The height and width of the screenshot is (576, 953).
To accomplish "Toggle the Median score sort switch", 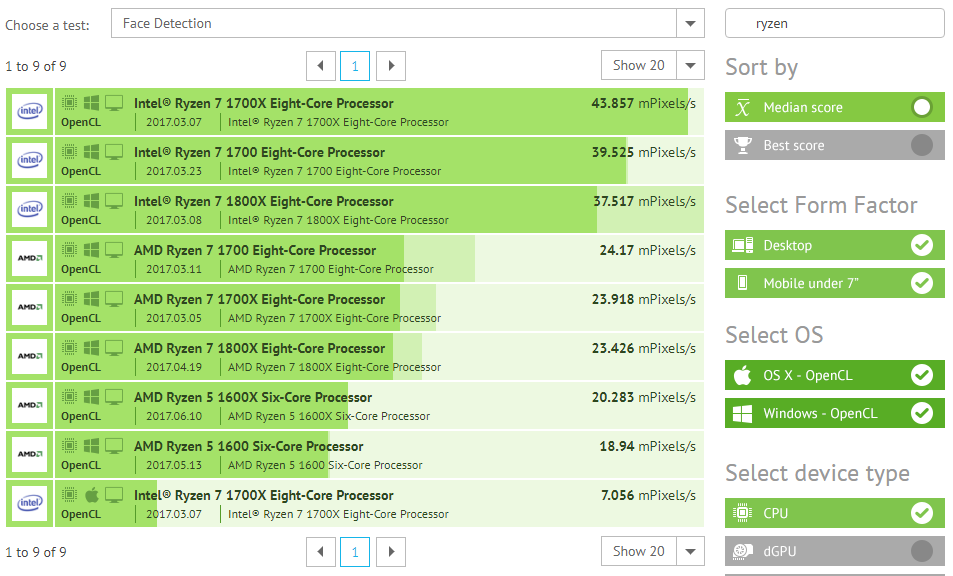I will (921, 108).
